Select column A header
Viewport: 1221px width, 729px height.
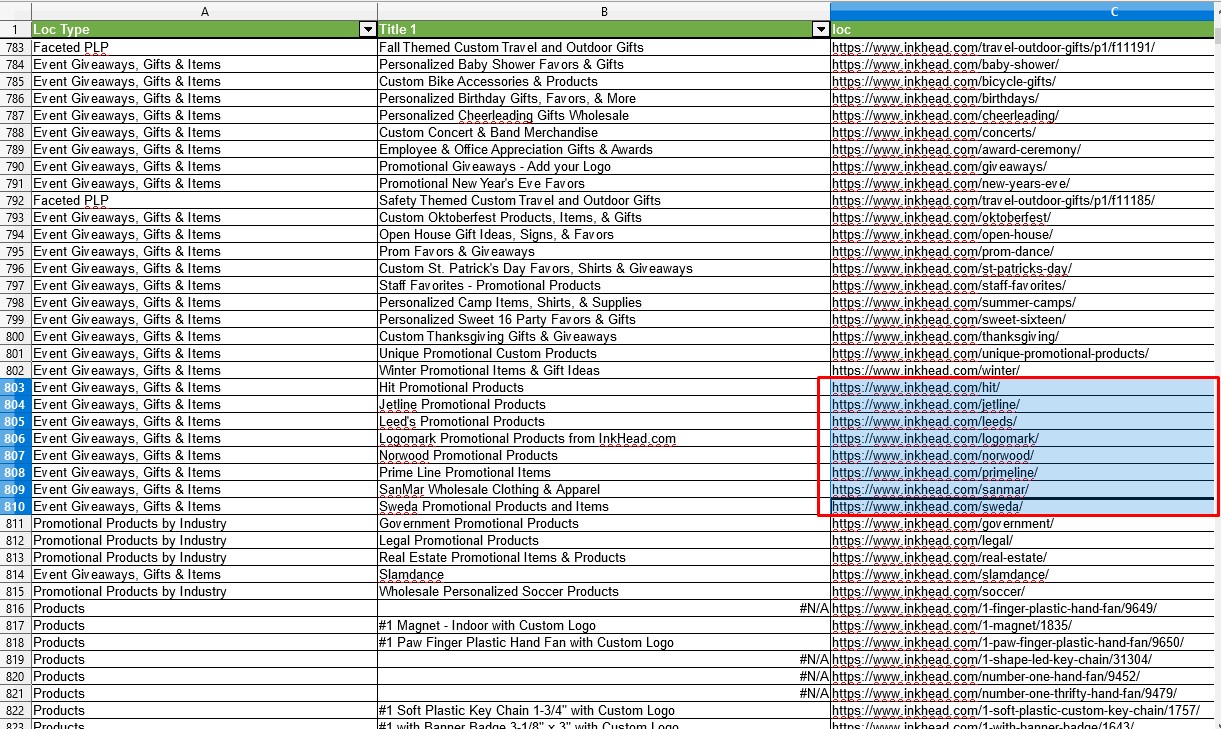[x=204, y=11]
